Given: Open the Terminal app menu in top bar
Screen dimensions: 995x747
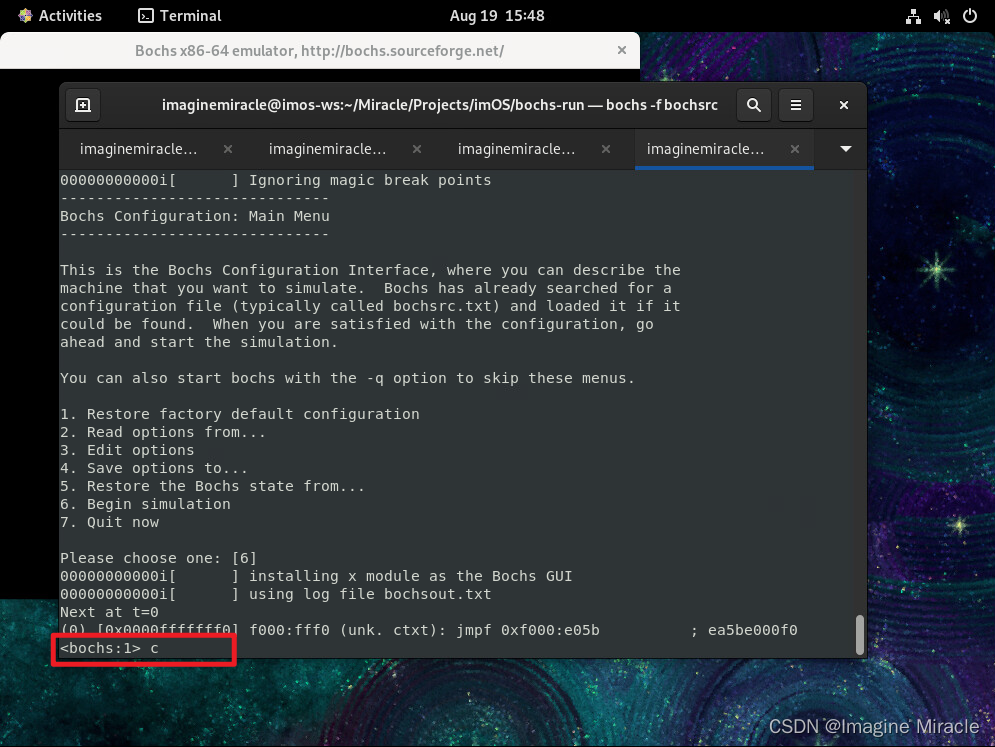Looking at the screenshot, I should pos(180,16).
